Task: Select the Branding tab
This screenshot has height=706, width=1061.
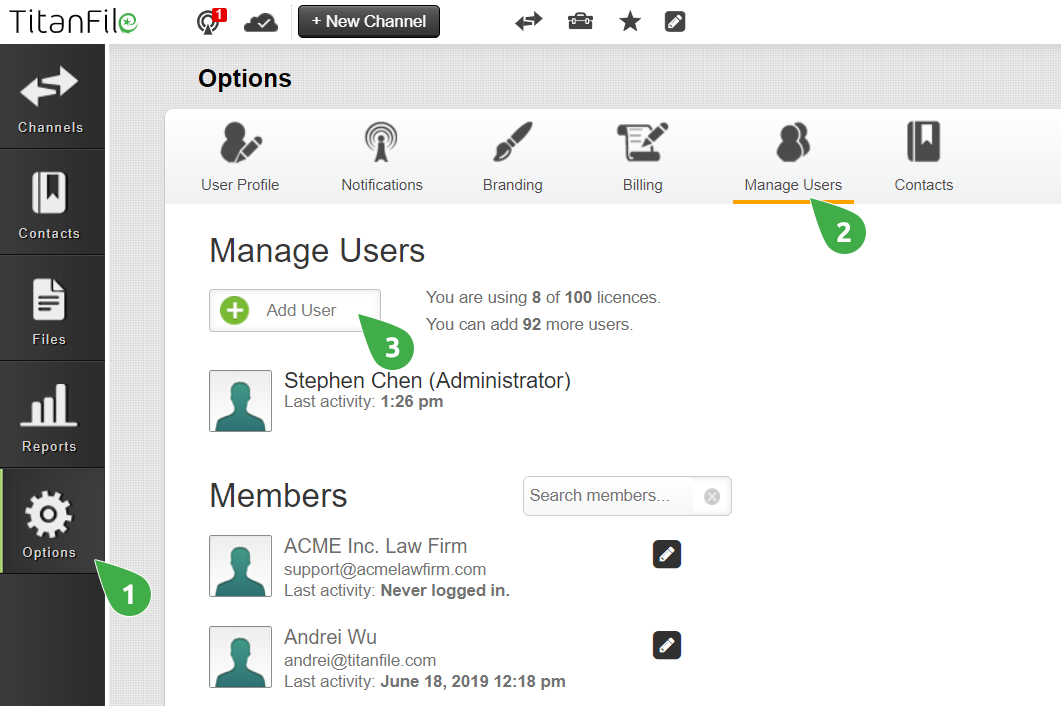Action: (512, 155)
